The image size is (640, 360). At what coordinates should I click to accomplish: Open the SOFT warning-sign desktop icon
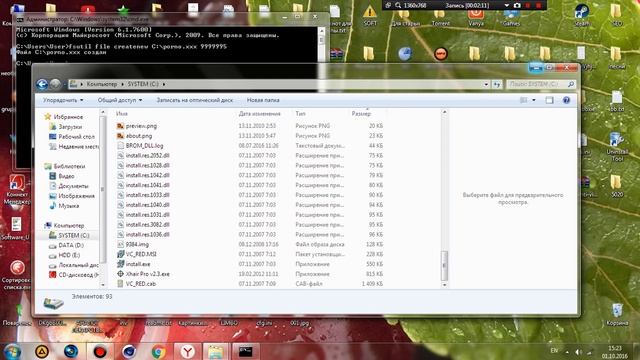coord(370,15)
